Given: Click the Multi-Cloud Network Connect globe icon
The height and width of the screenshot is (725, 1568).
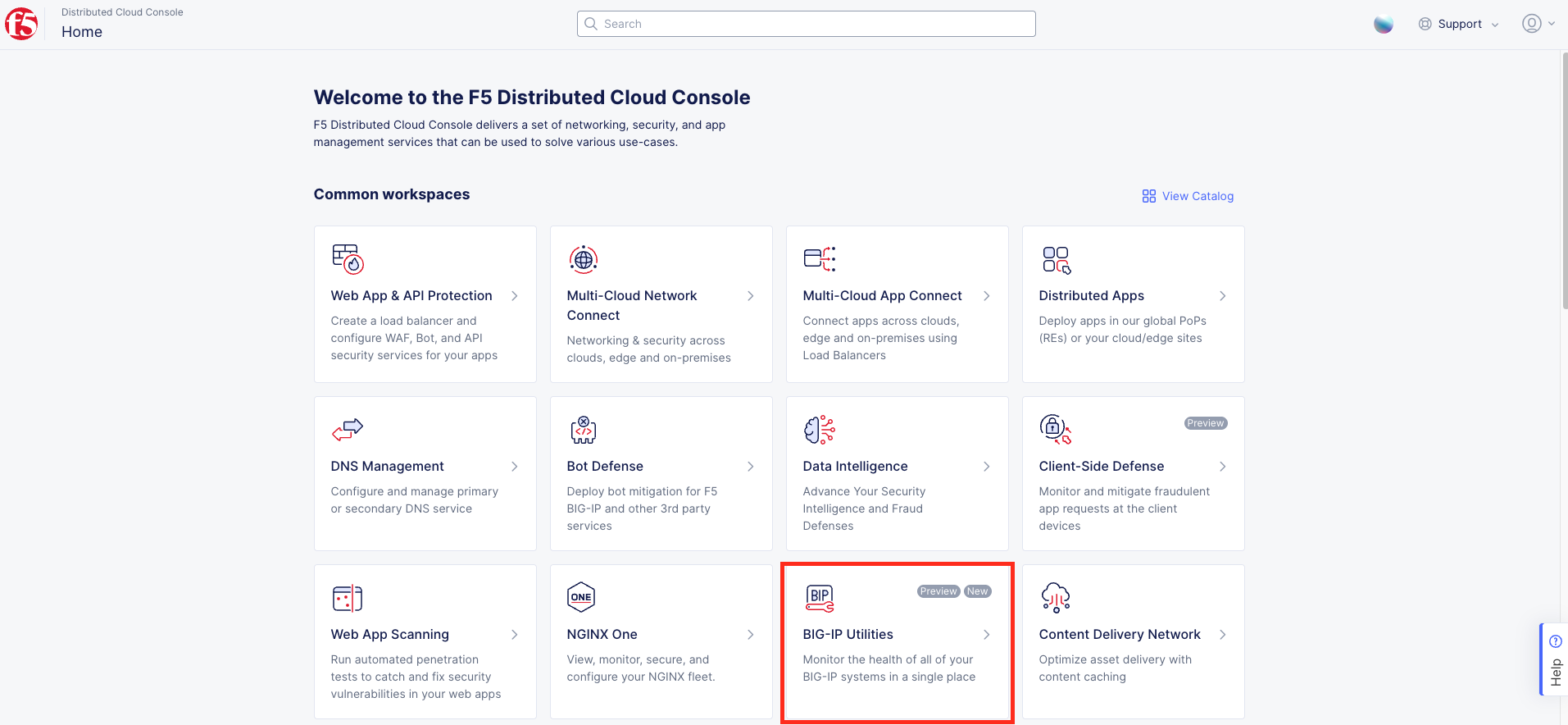Looking at the screenshot, I should coord(583,259).
